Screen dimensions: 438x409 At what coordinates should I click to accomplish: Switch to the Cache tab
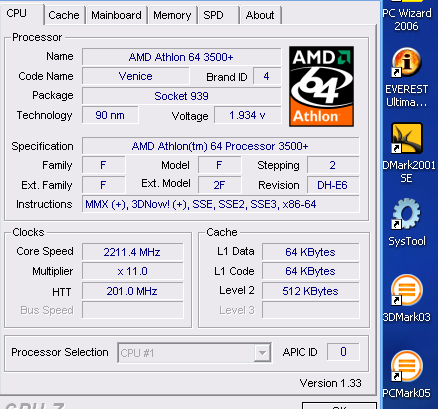coord(64,15)
